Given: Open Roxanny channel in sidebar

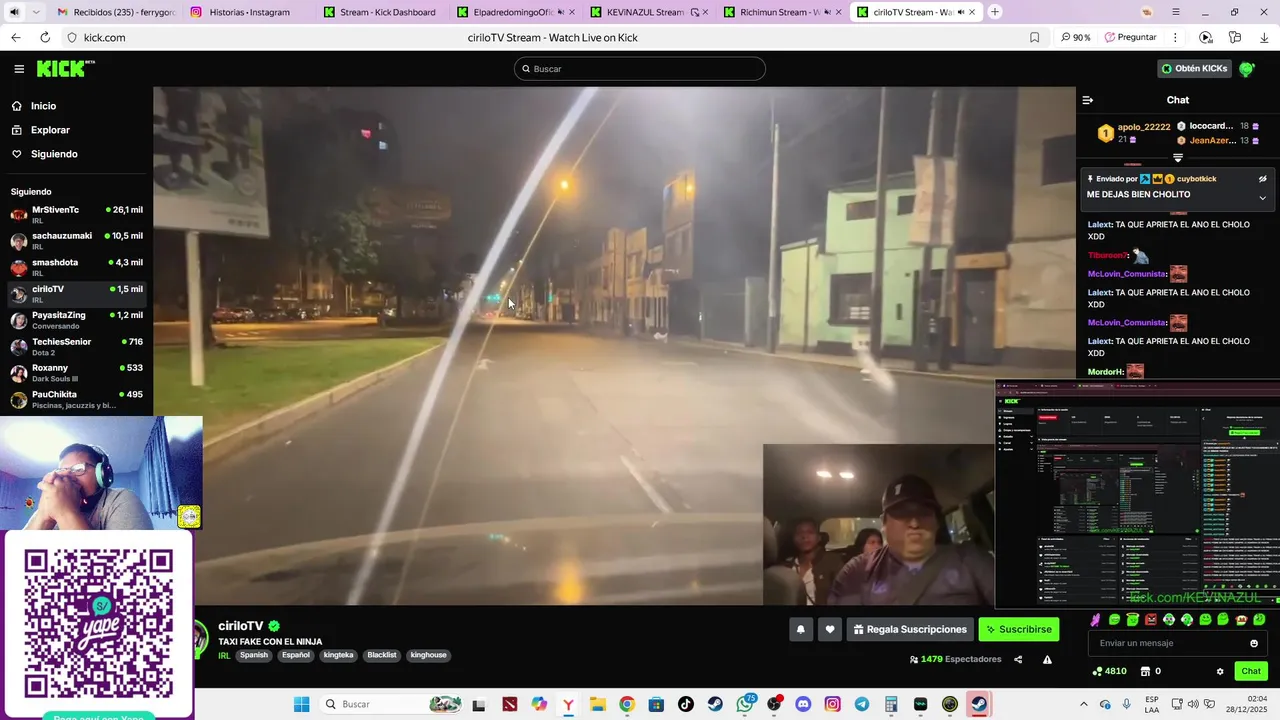Looking at the screenshot, I should point(76,373).
